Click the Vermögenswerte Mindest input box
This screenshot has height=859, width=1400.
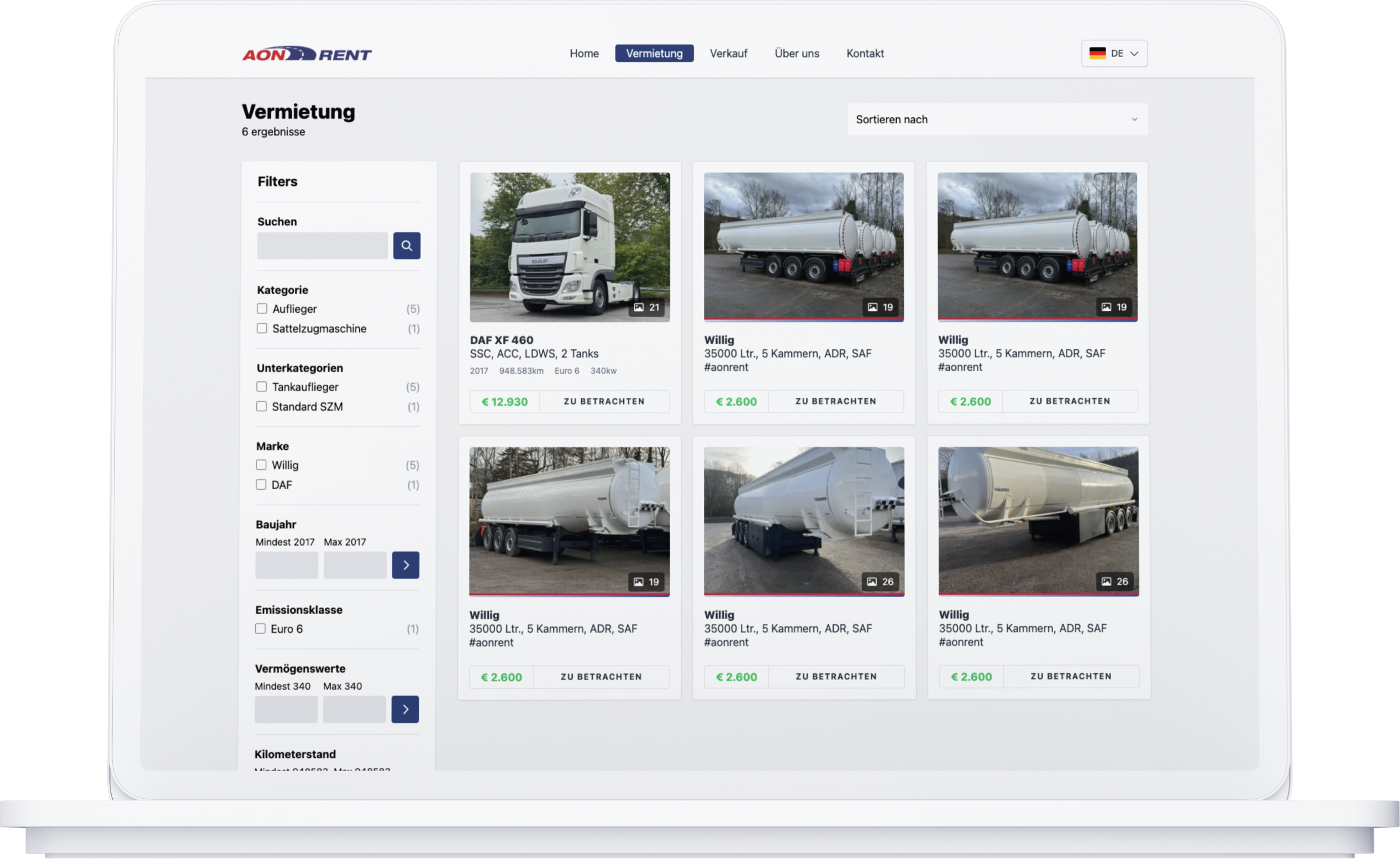coord(286,710)
